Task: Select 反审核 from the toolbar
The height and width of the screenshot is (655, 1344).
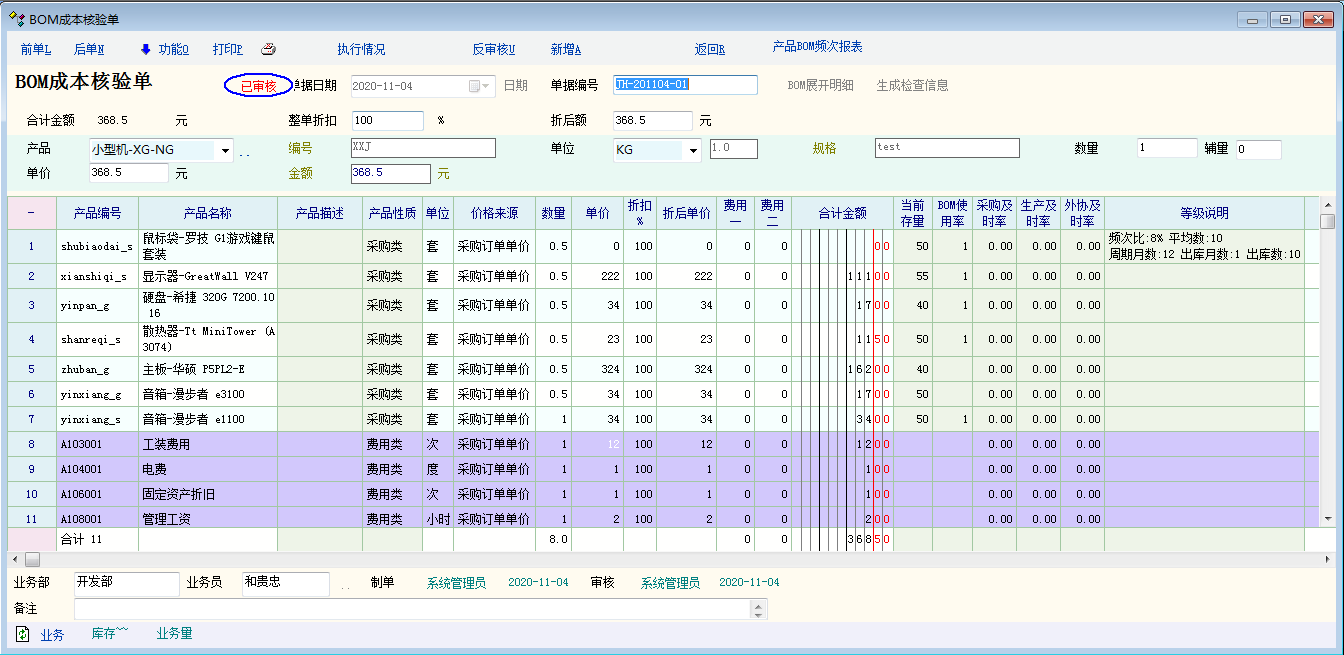Action: pos(493,49)
